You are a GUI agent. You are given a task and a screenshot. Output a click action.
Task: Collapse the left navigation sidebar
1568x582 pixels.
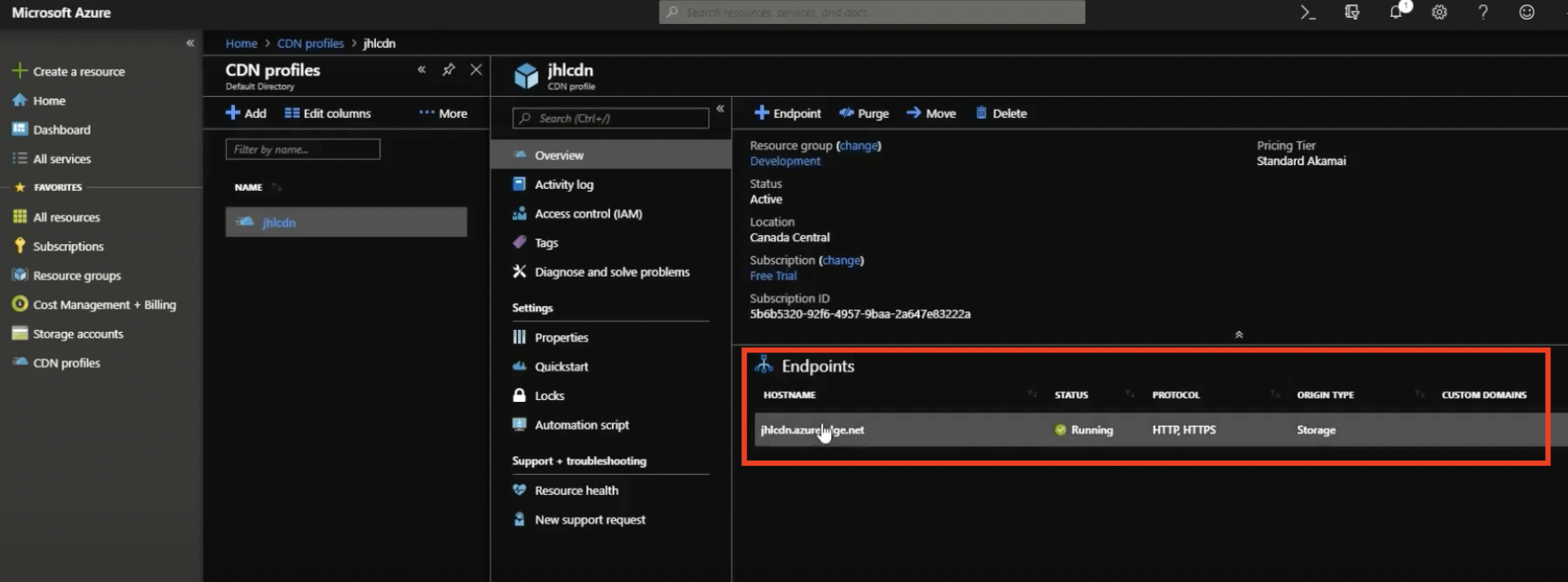(190, 43)
